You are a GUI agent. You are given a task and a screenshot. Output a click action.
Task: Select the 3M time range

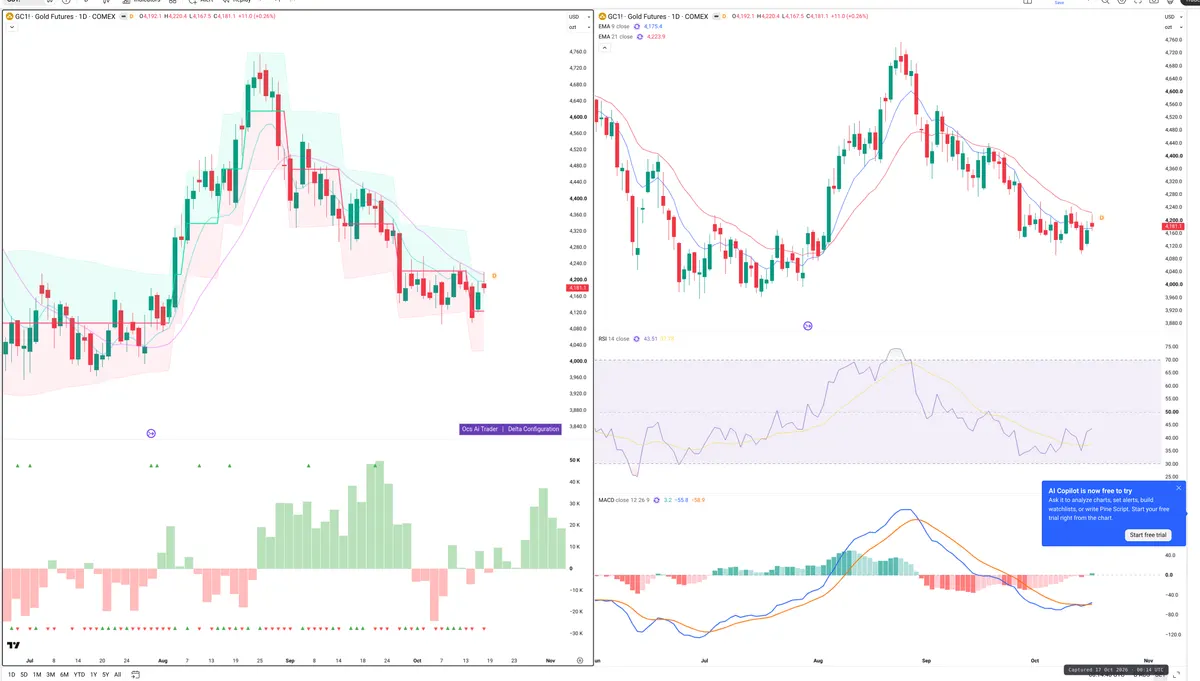point(50,675)
